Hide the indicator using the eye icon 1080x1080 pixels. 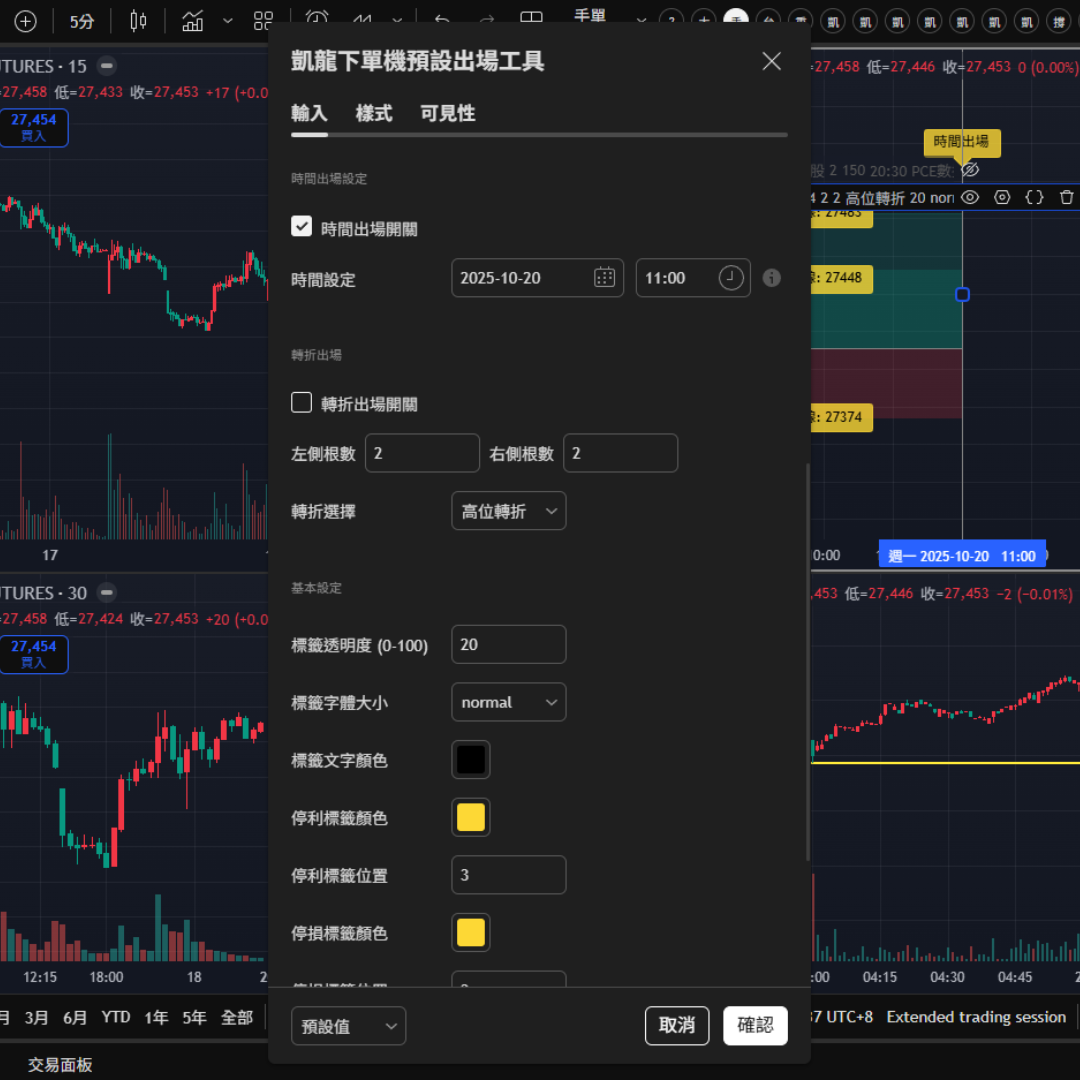pos(969,198)
